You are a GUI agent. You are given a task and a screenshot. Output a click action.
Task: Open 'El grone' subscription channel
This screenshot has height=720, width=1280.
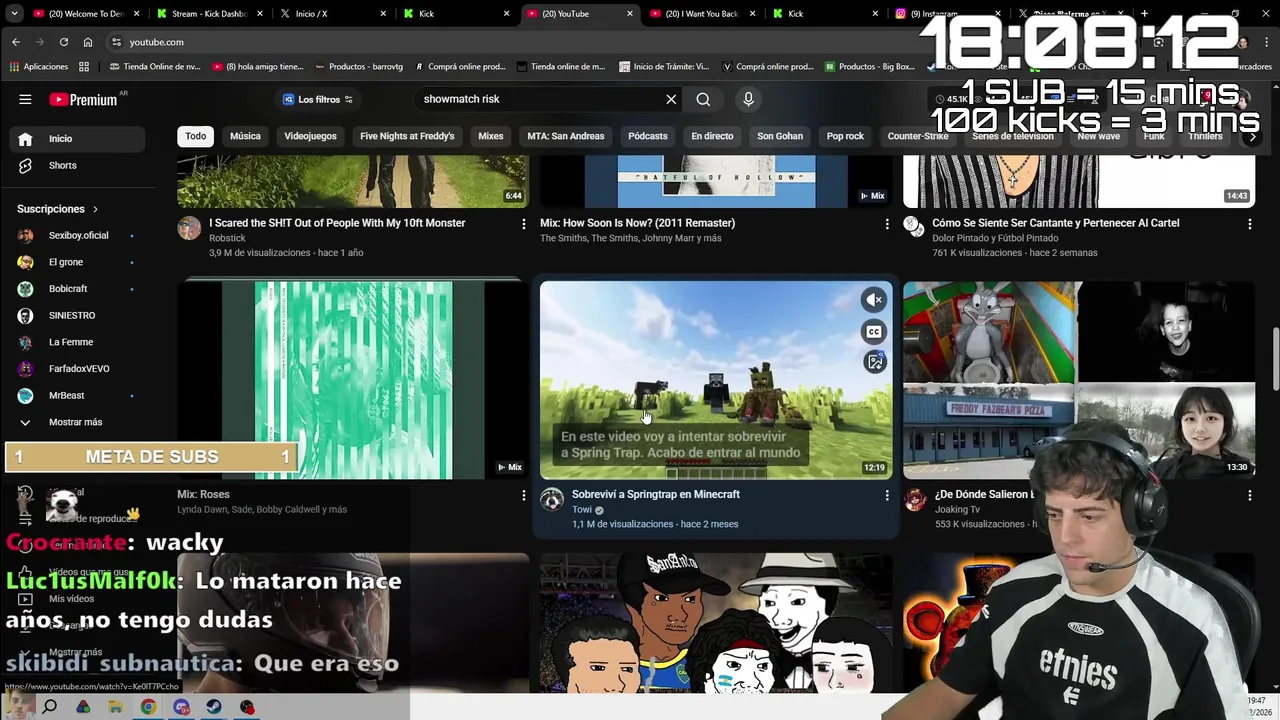76,262
